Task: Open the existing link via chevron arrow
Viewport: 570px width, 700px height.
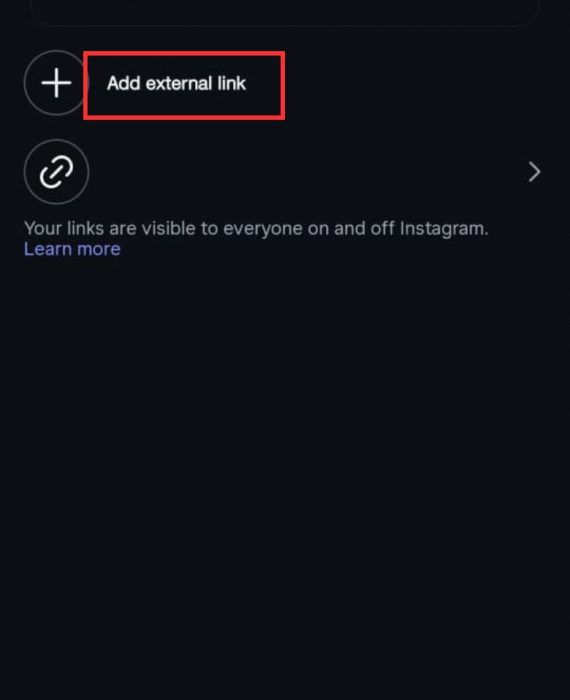Action: (x=534, y=172)
